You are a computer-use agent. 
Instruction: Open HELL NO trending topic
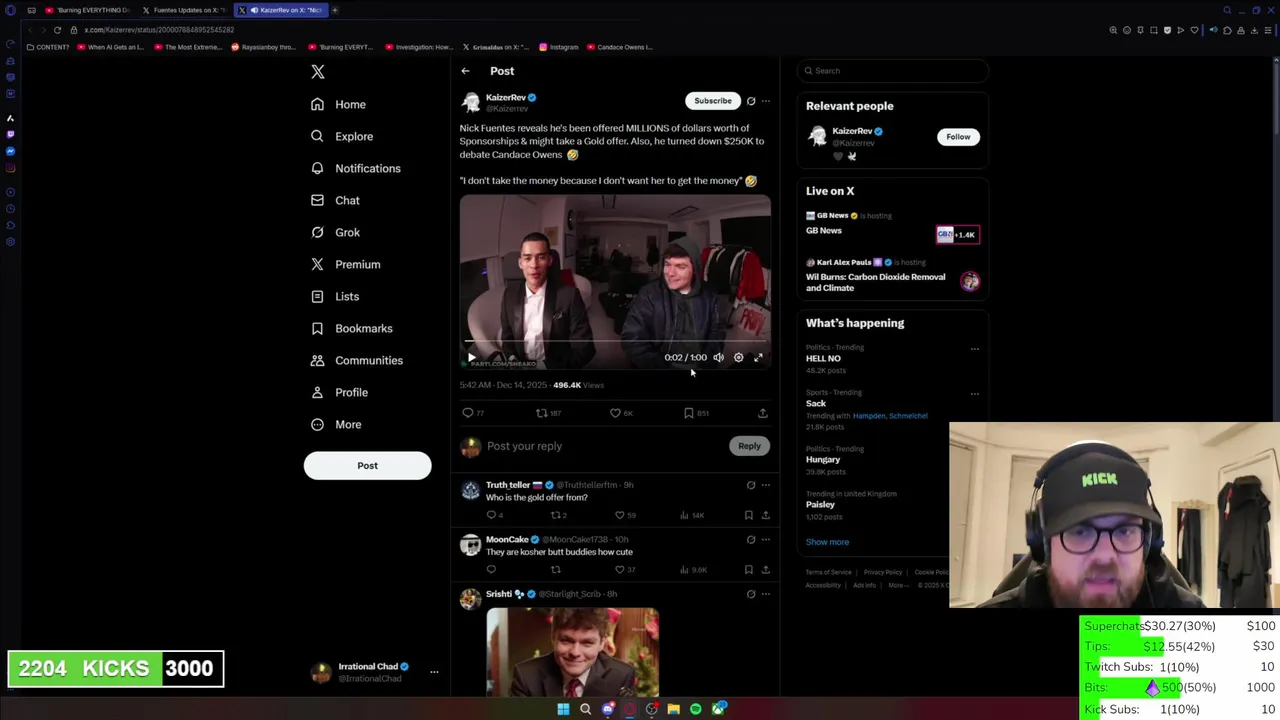coord(823,358)
